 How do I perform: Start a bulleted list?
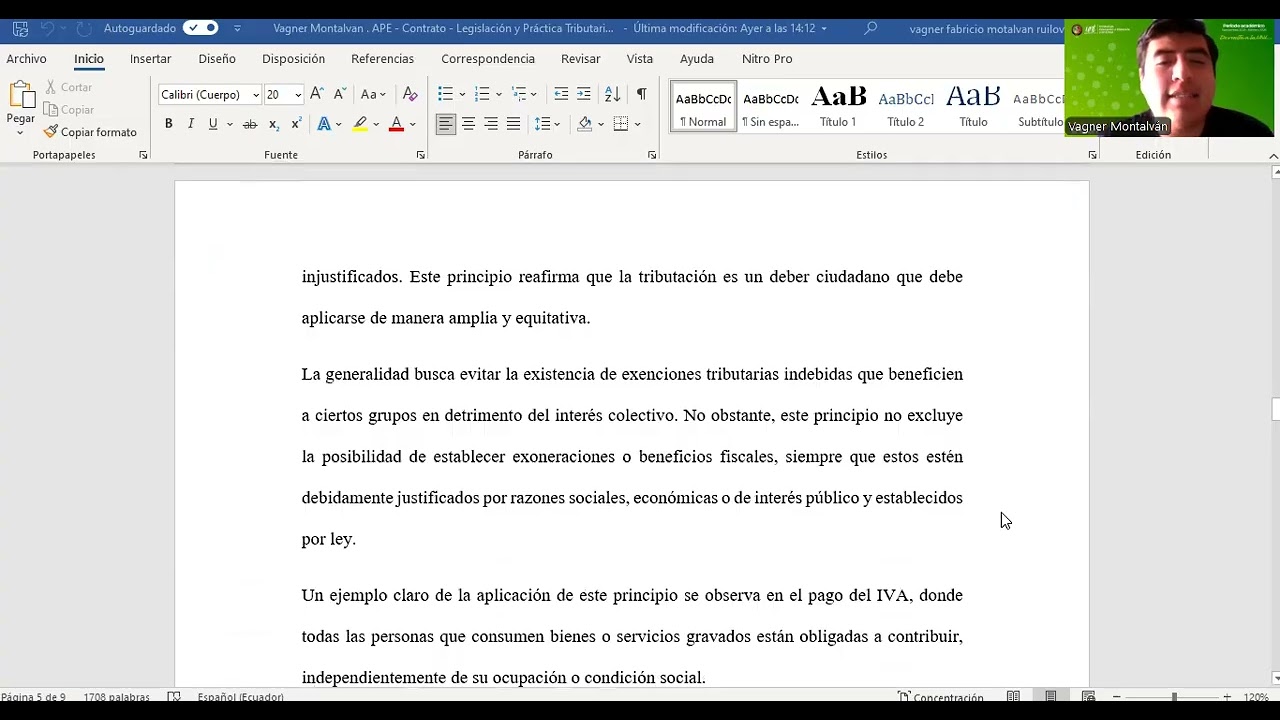click(445, 94)
